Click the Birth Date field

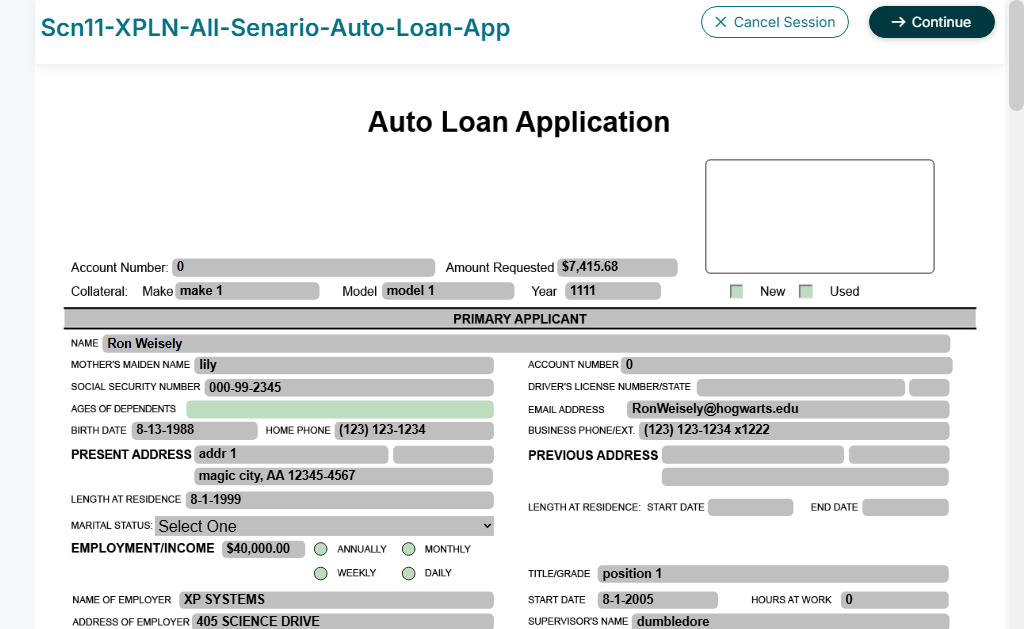(195, 430)
